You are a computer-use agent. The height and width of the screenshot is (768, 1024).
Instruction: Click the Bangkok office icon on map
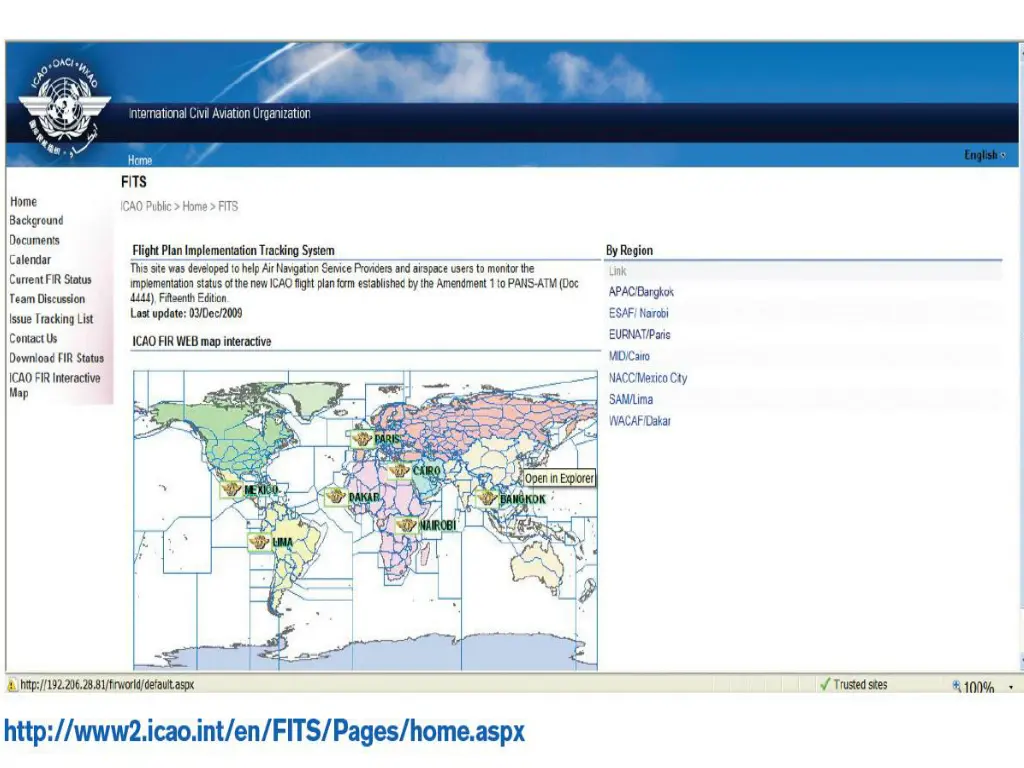click(487, 499)
